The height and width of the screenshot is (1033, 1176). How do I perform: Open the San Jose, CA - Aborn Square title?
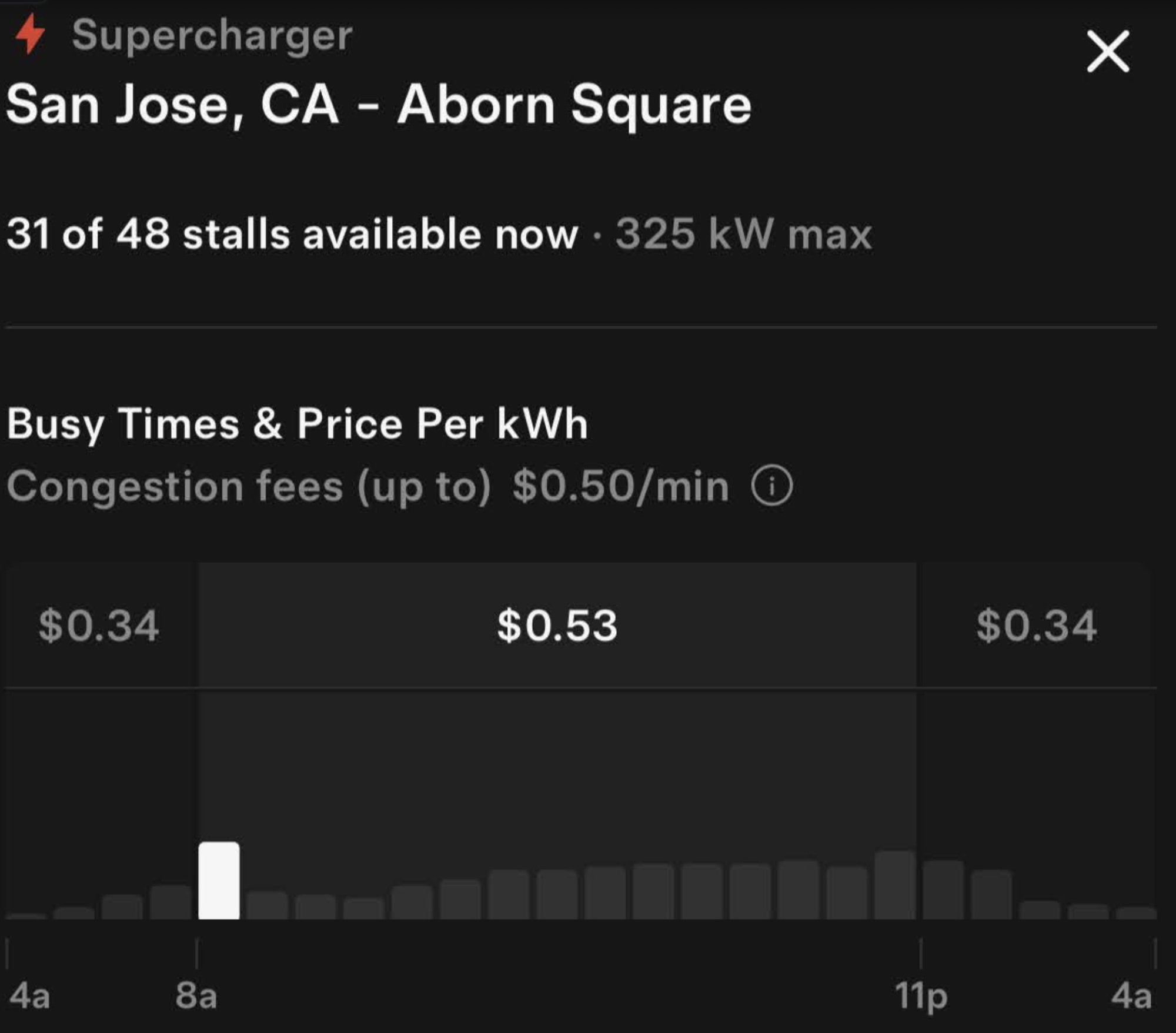[x=378, y=105]
